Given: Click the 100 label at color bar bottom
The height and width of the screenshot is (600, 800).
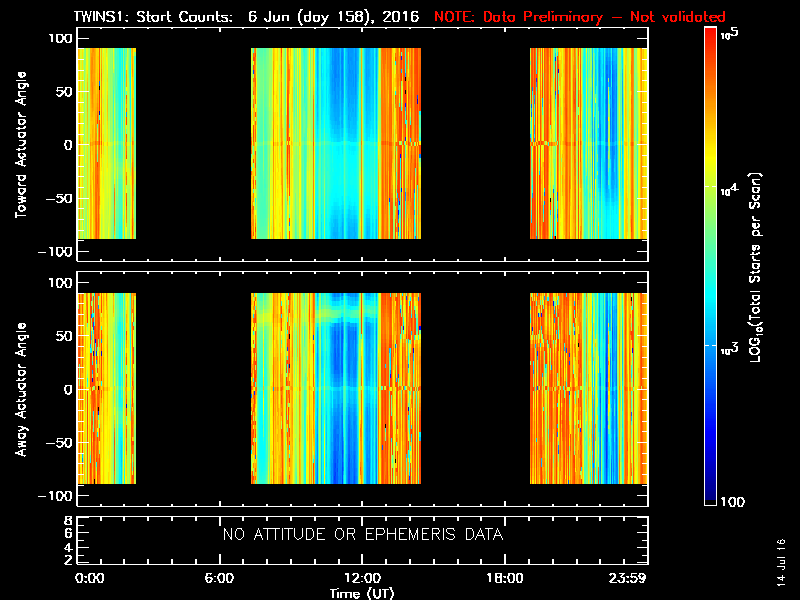Looking at the screenshot, I should tap(732, 502).
